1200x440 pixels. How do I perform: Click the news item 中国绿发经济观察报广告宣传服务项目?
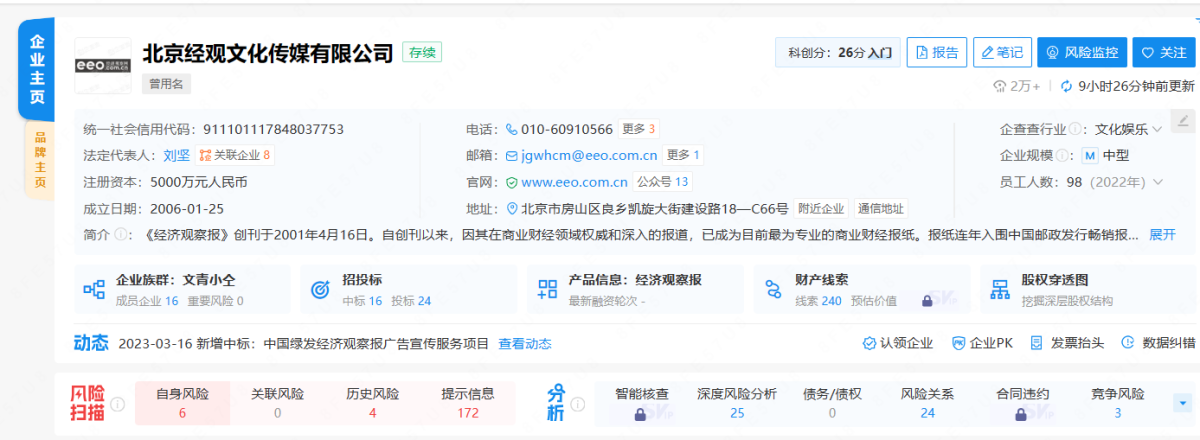pos(376,343)
